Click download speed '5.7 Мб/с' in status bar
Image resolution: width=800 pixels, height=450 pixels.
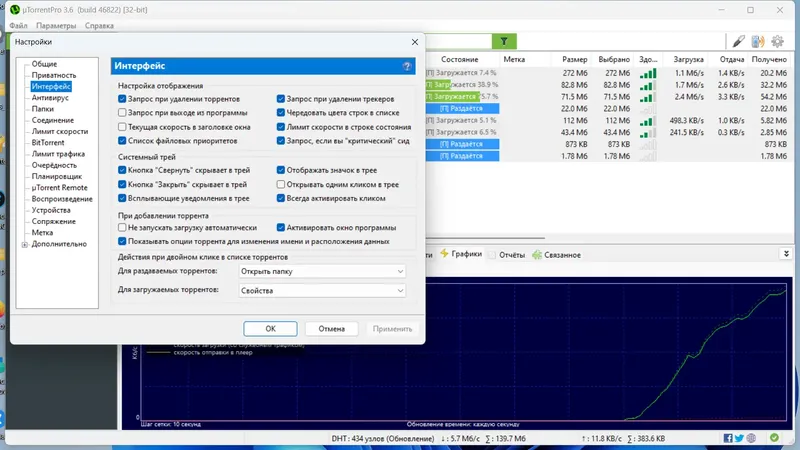[x=461, y=438]
